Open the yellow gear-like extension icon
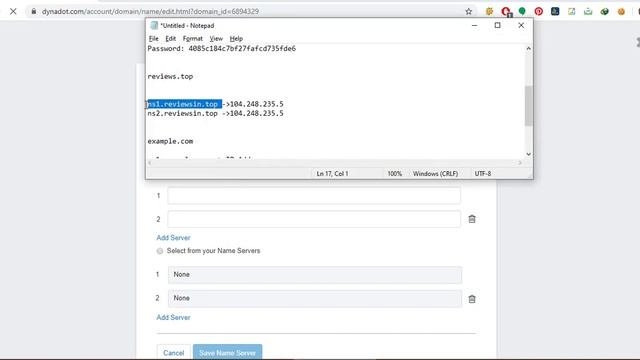Screen dimensions: 640x360 tap(489, 11)
